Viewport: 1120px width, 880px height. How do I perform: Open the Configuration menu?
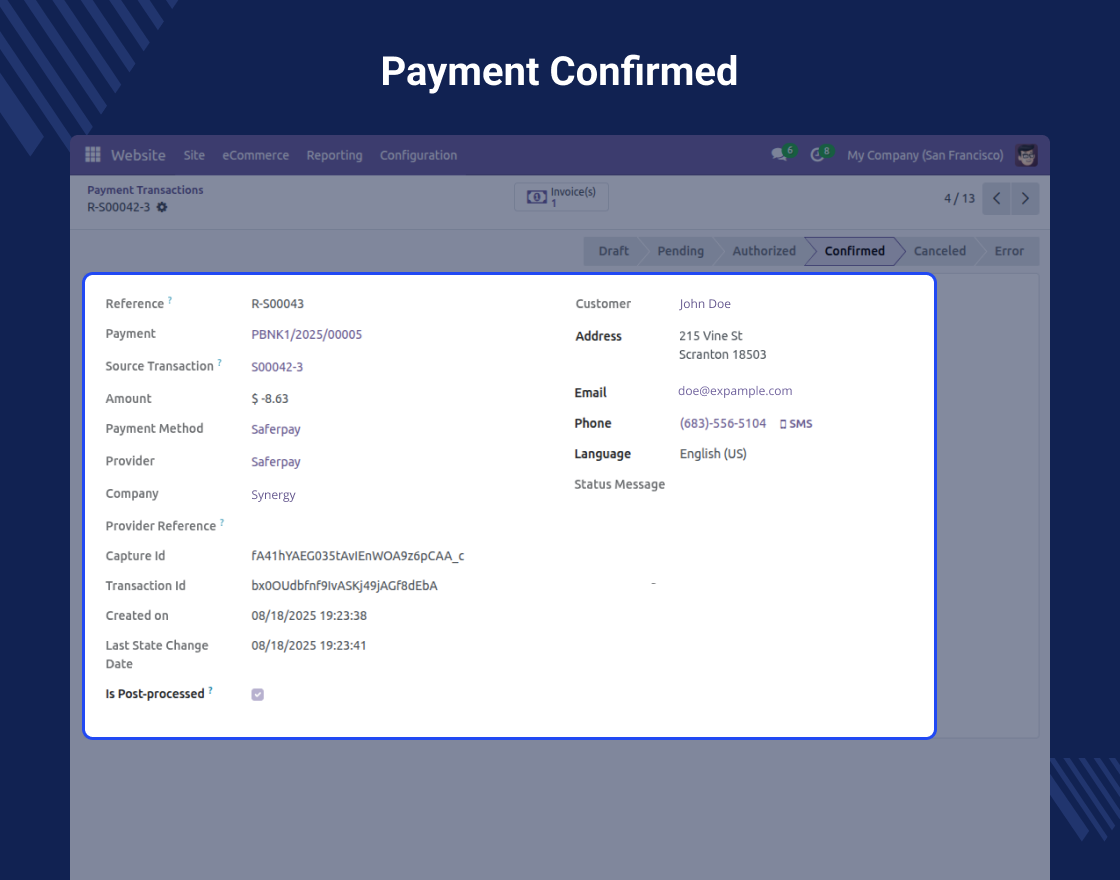(x=419, y=155)
